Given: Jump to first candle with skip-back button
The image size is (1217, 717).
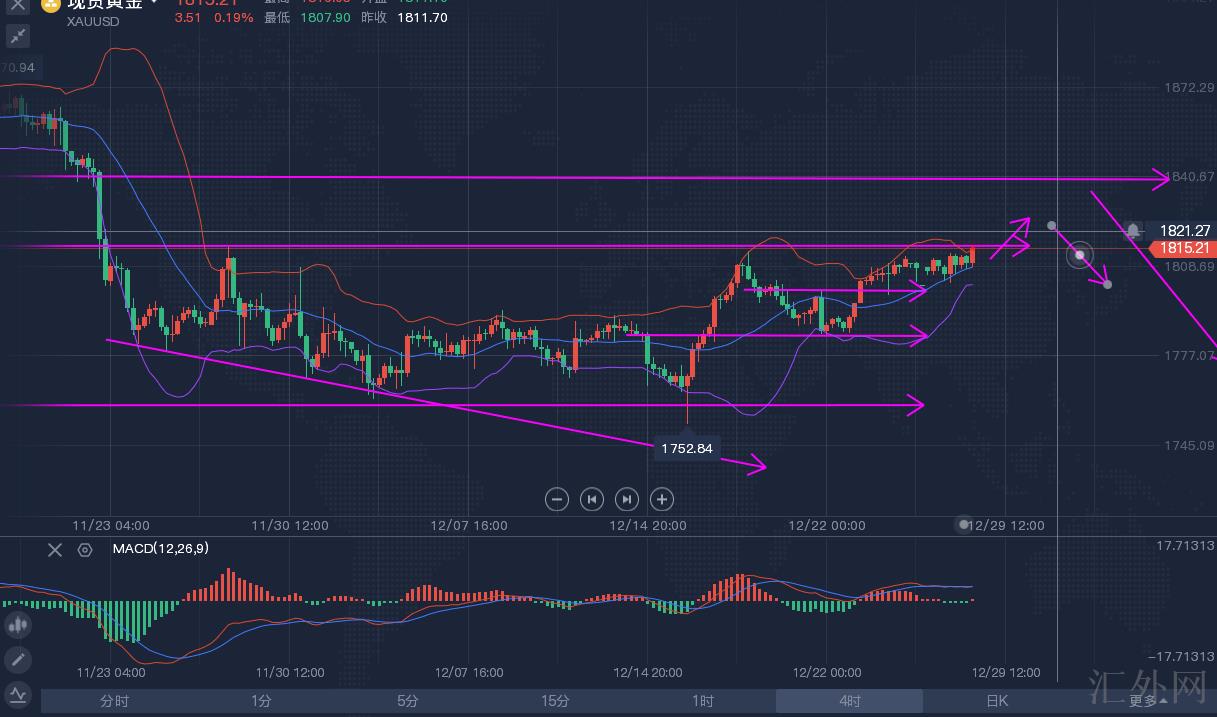Looking at the screenshot, I should pos(592,499).
